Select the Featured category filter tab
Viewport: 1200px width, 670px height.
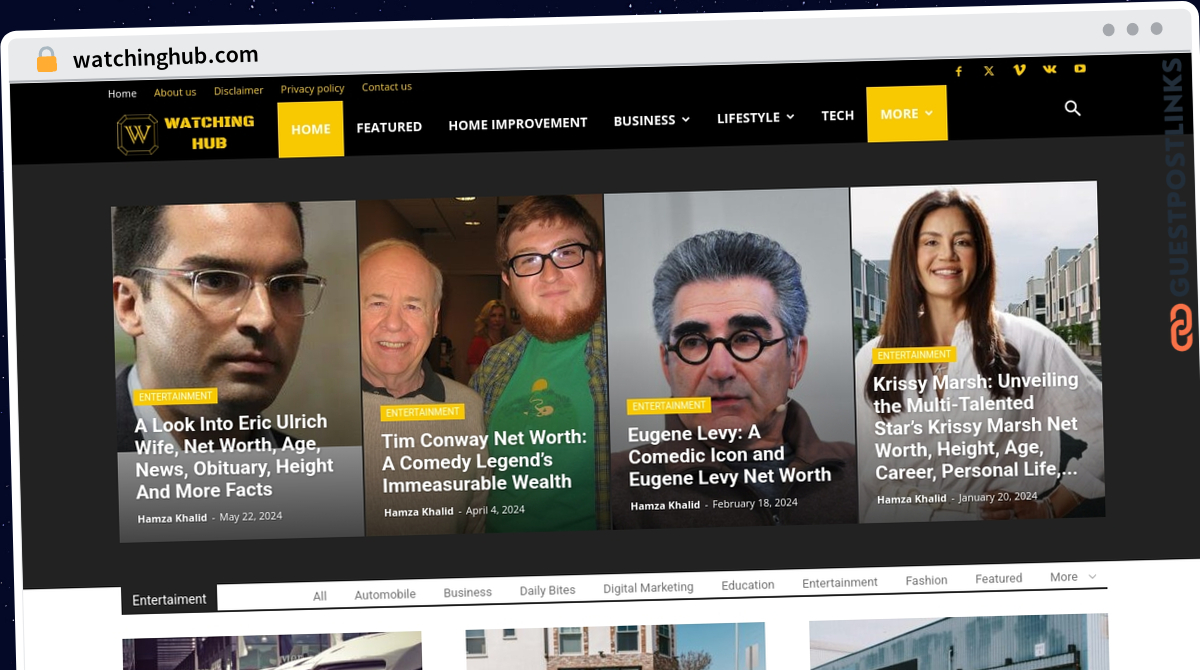(x=999, y=578)
